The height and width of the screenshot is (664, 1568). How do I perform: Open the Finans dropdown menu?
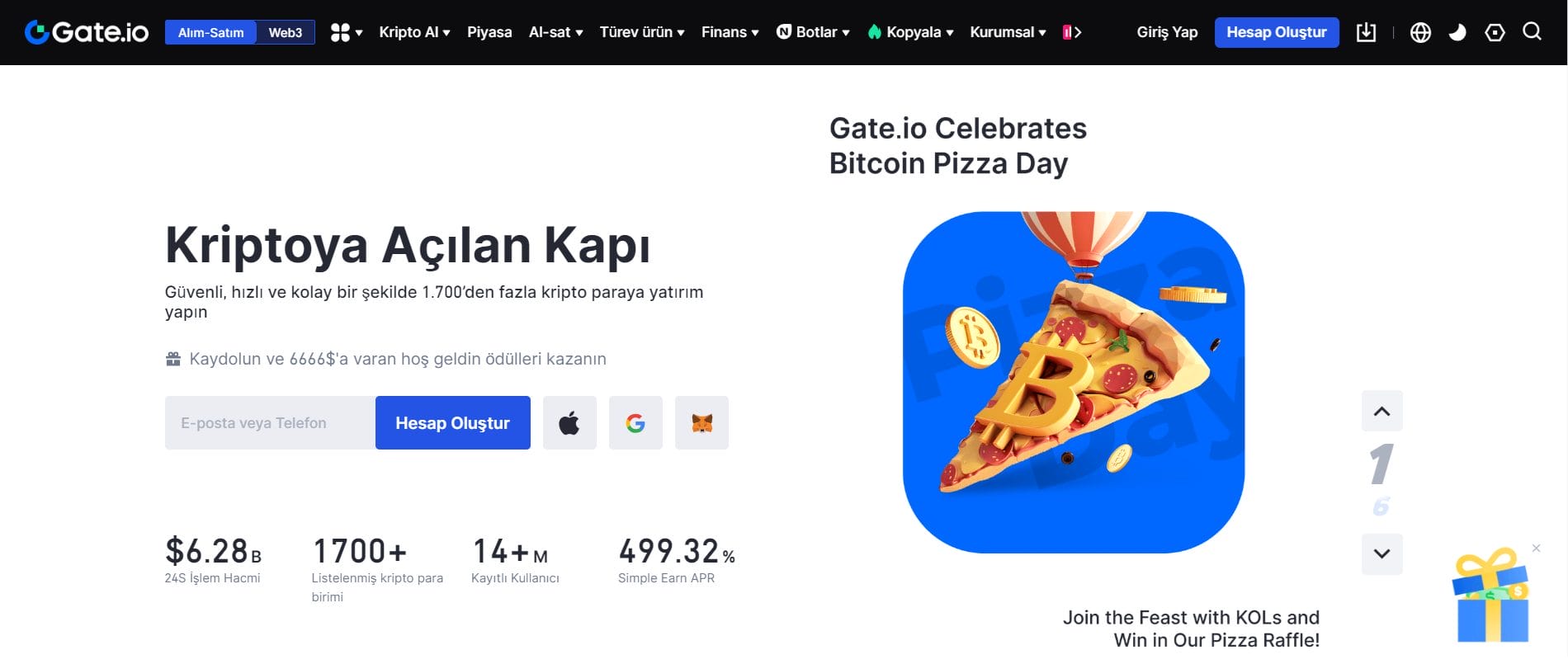[725, 32]
